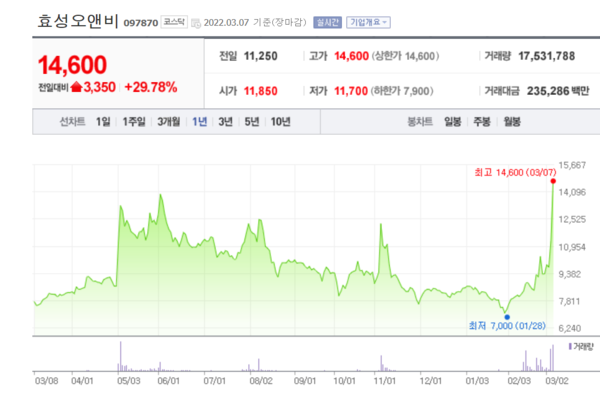Click the stock code 097870
Image resolution: width=600 pixels, height=398 pixels.
[x=141, y=23]
